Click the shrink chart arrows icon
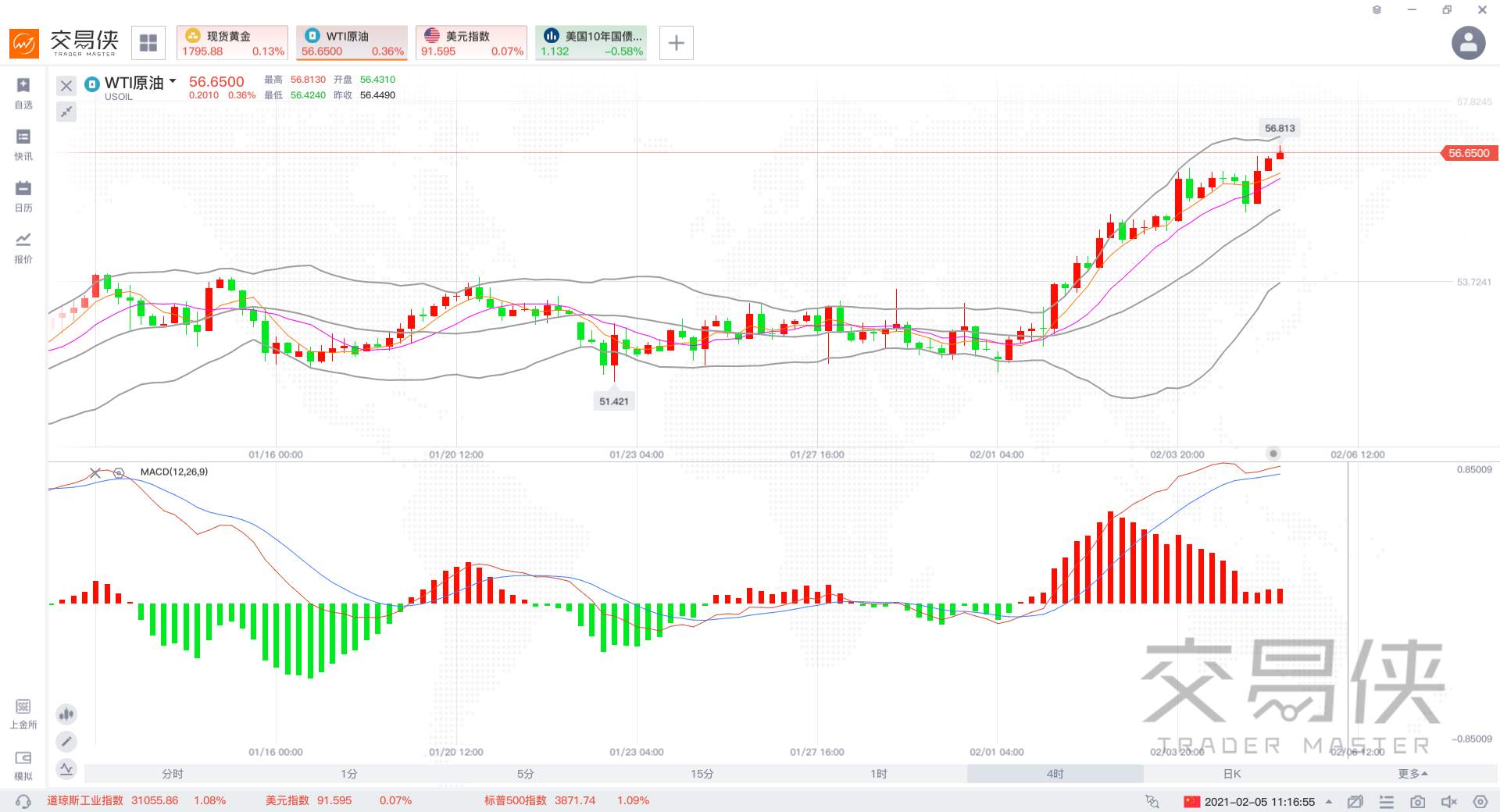The height and width of the screenshot is (812, 1500). click(x=66, y=112)
